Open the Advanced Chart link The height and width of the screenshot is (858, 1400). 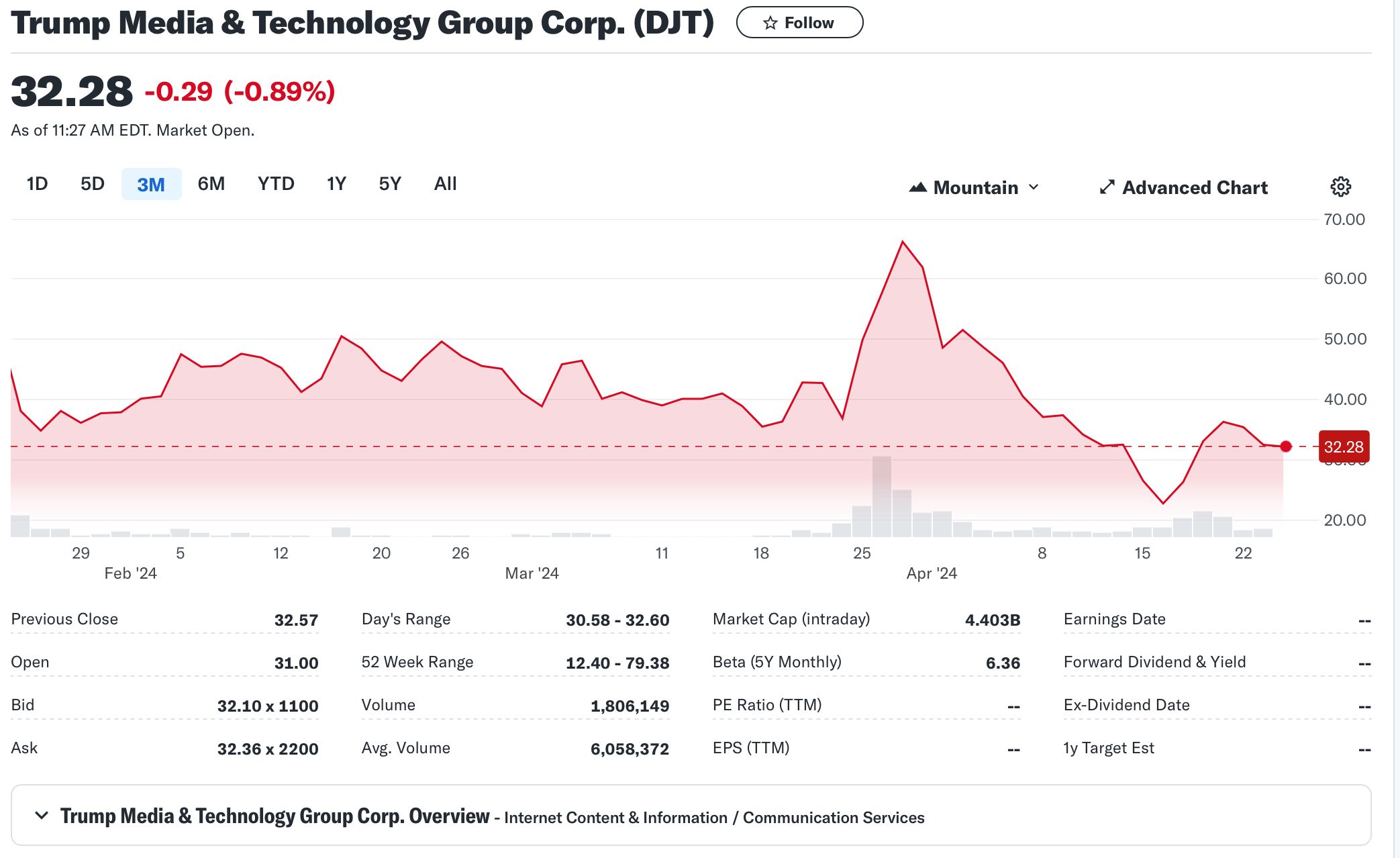[1184, 187]
